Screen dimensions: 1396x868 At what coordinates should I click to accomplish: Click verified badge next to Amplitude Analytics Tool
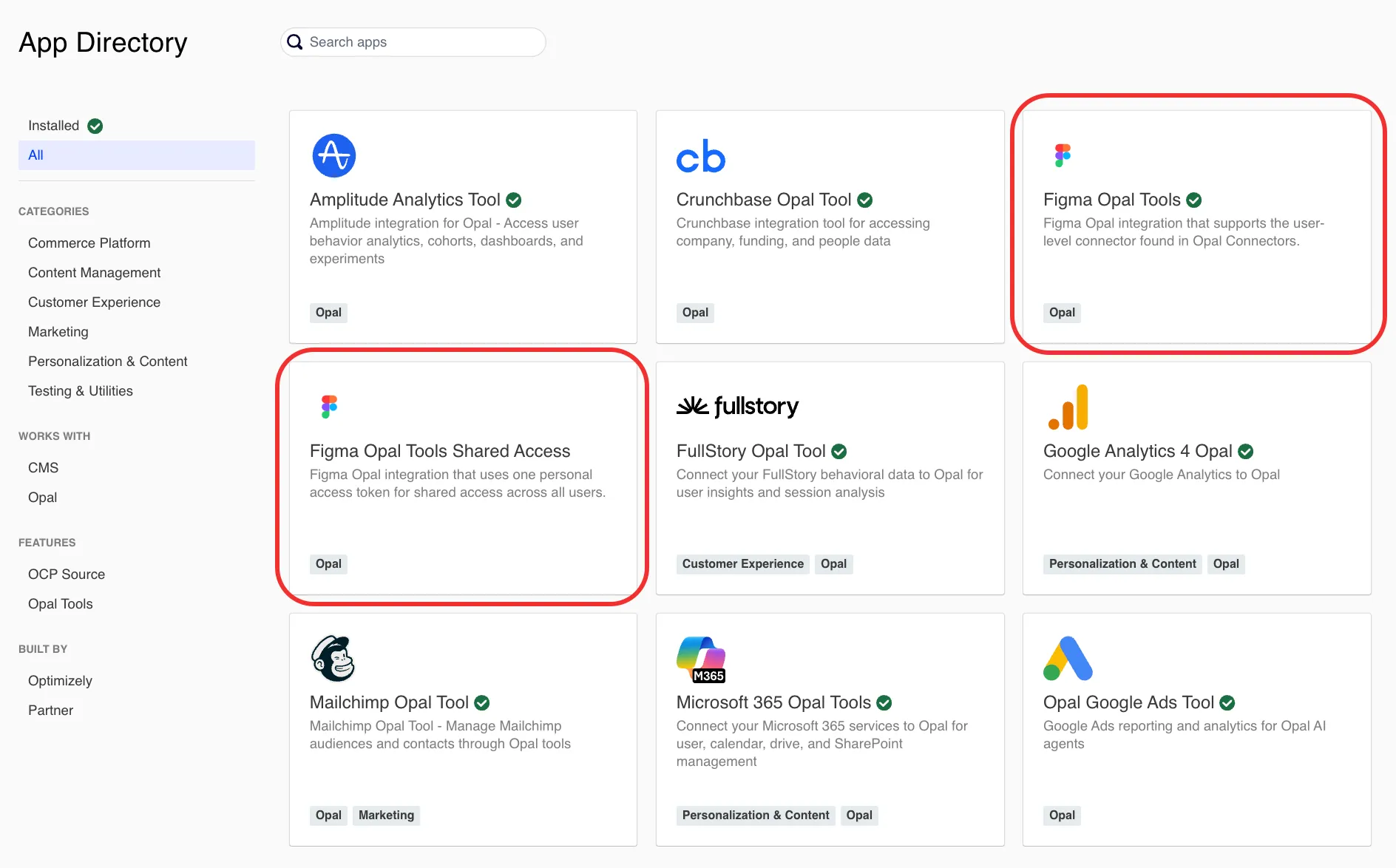pyautogui.click(x=514, y=200)
